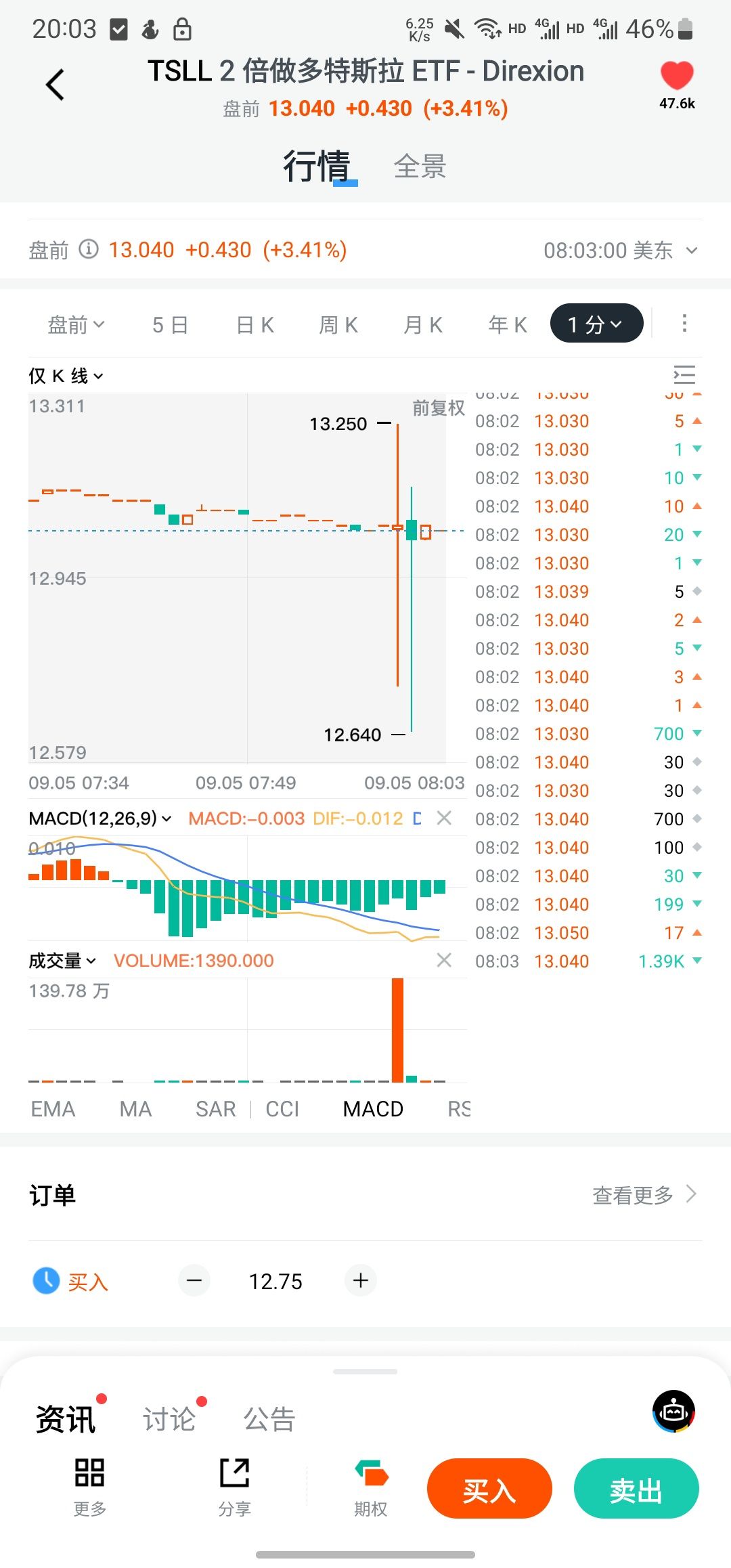Expand the 成交量 indicator dropdown
This screenshot has height=1568, width=731.
coord(62,961)
